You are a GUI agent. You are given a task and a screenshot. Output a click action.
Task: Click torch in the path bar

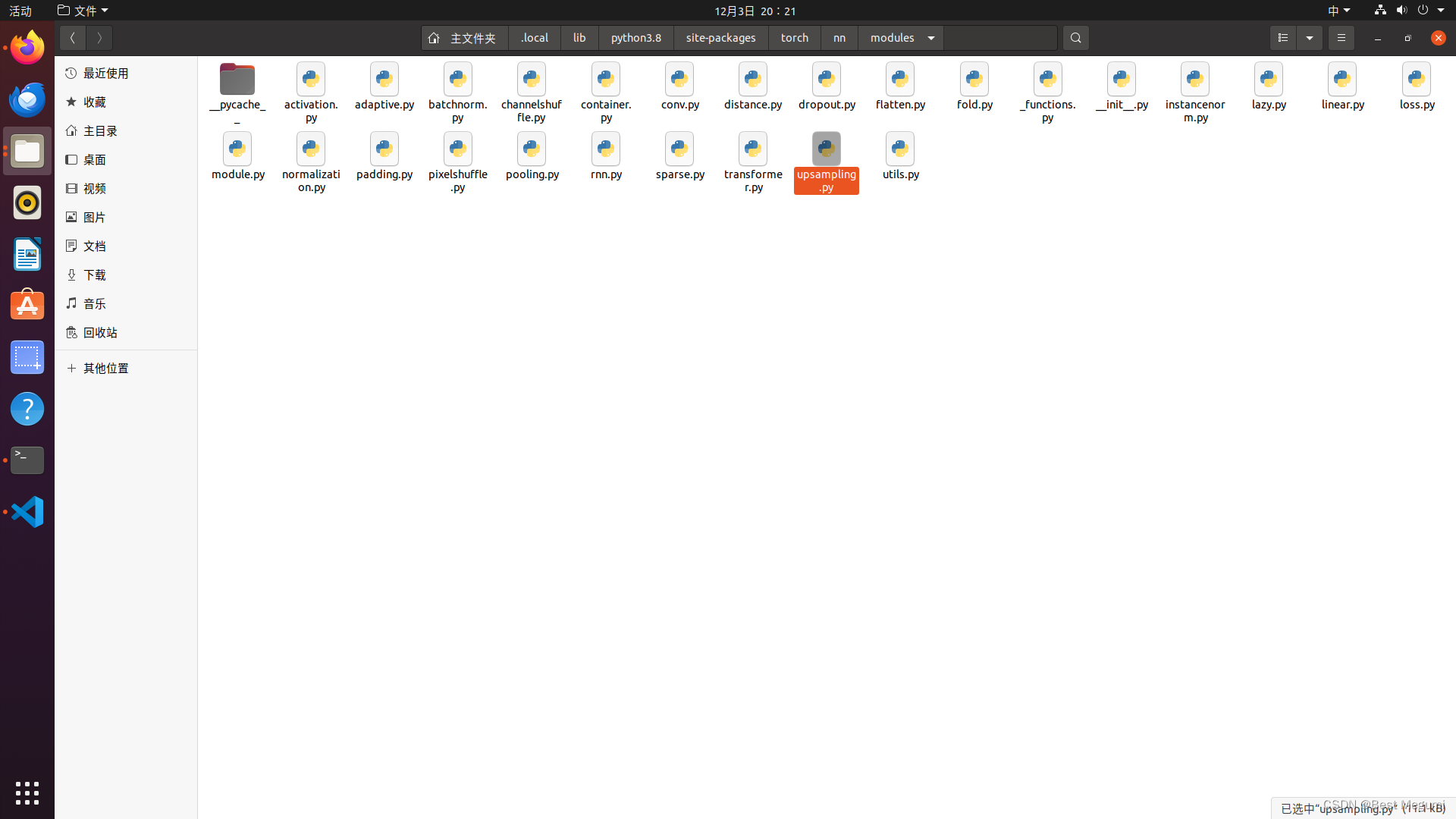tap(794, 37)
